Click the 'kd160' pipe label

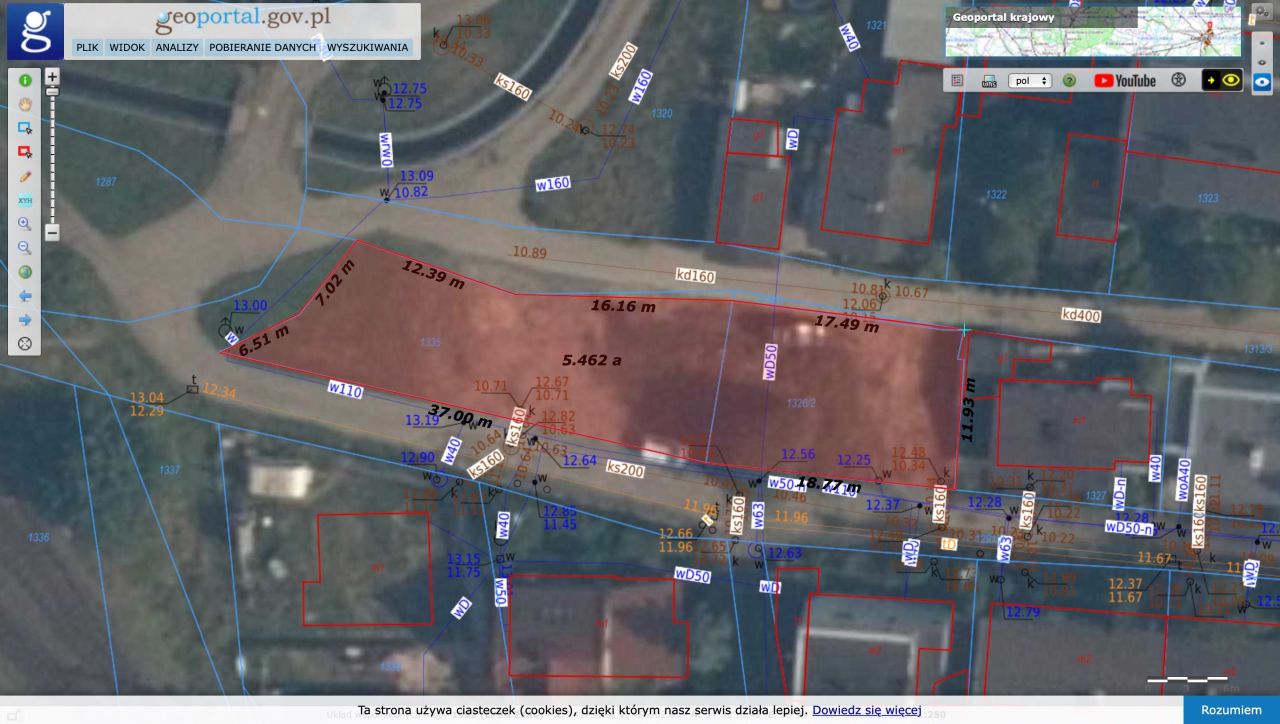(695, 276)
